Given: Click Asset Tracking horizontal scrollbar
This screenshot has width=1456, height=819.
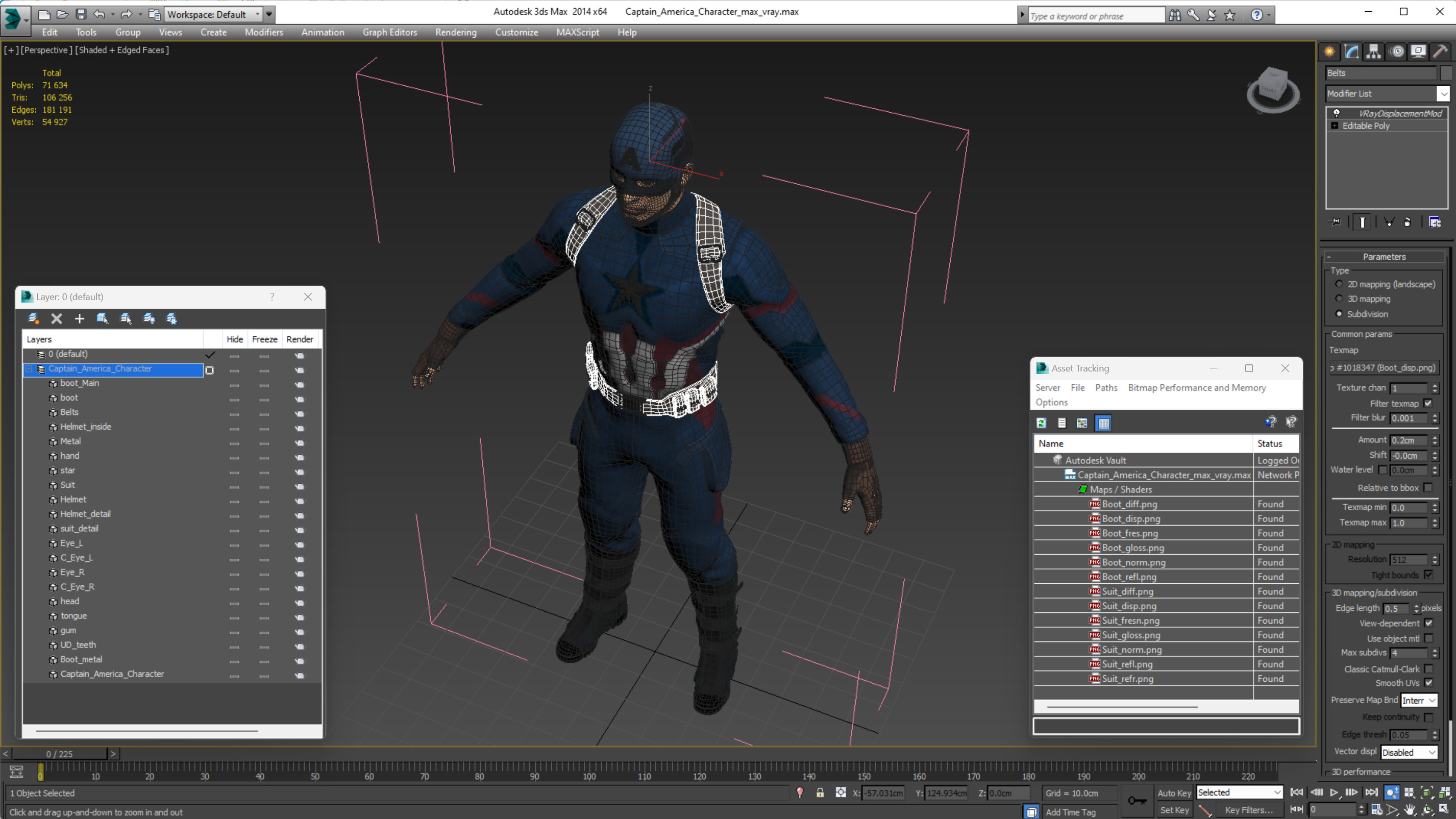Looking at the screenshot, I should pyautogui.click(x=1122, y=707).
